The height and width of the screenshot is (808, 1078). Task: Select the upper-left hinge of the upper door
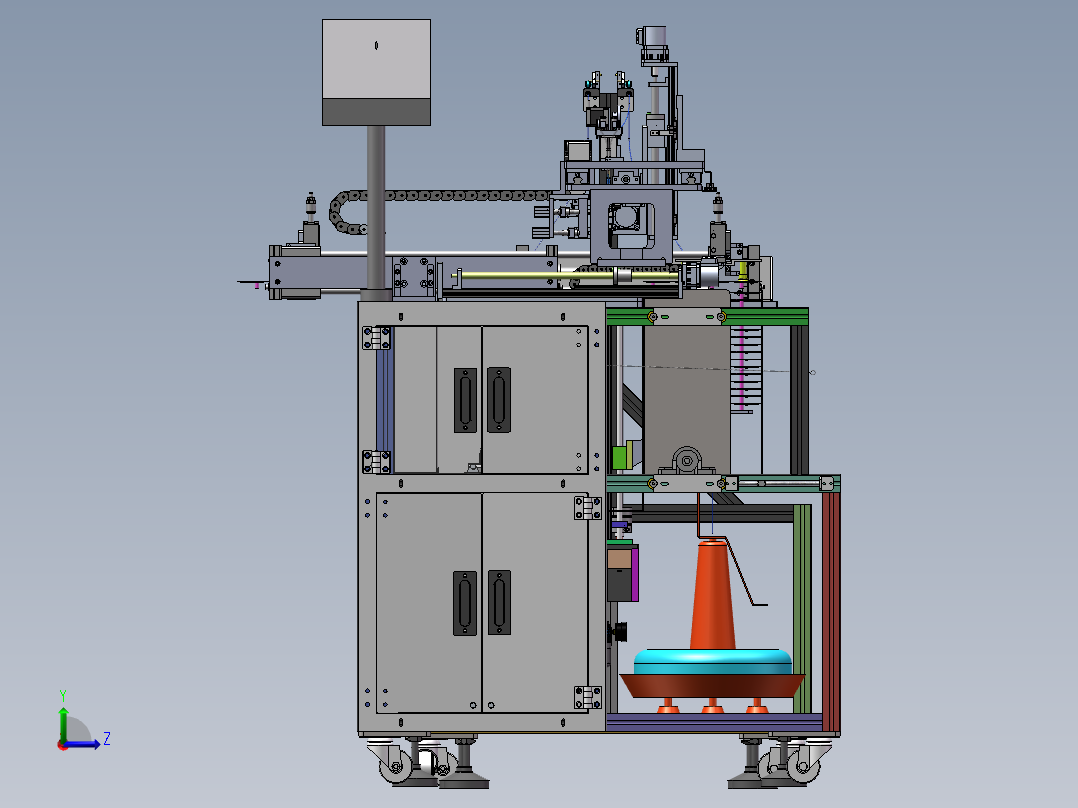(376, 338)
